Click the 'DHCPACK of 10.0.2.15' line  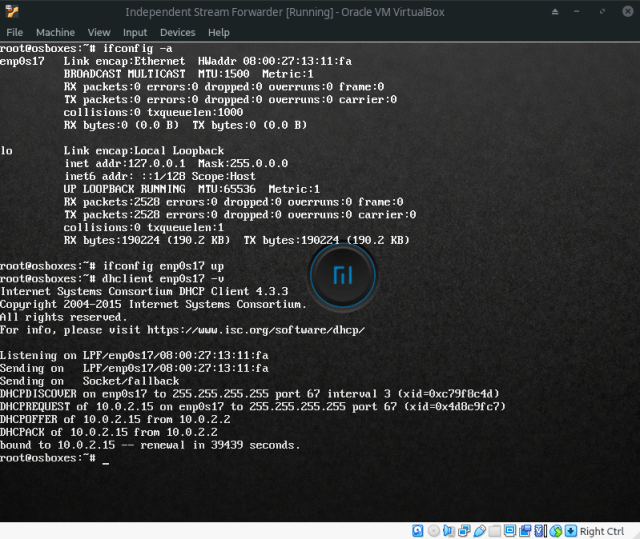(x=109, y=432)
